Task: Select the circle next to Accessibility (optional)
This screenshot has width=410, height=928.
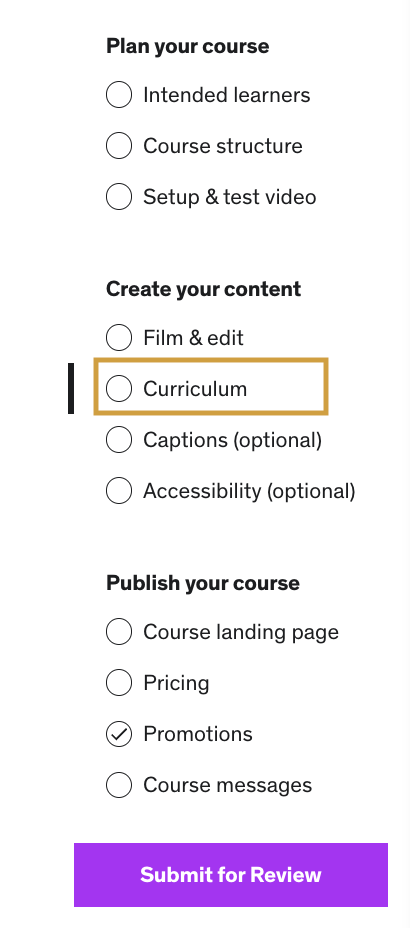Action: point(119,491)
